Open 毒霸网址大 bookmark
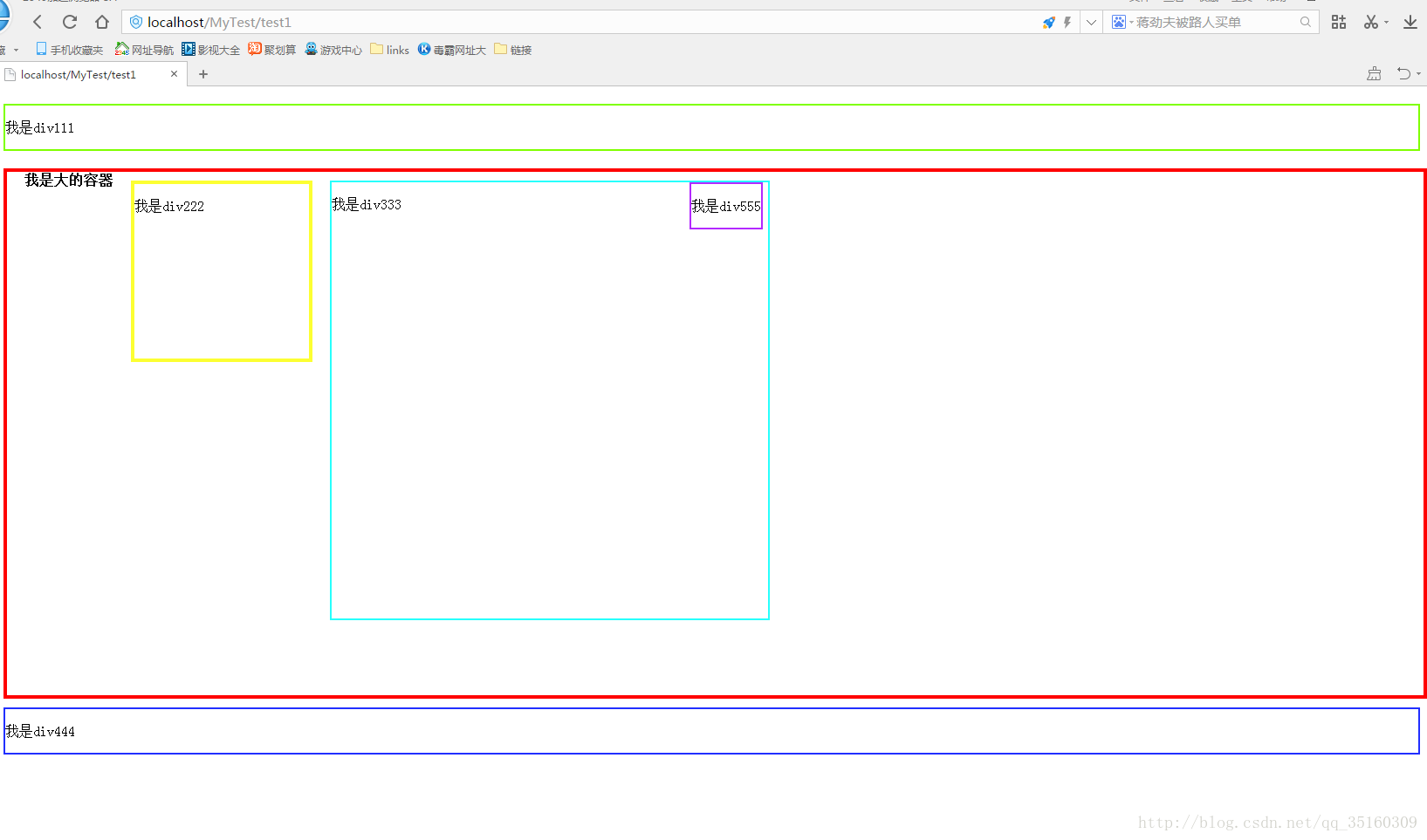Image resolution: width=1427 pixels, height=840 pixels. pos(451,50)
